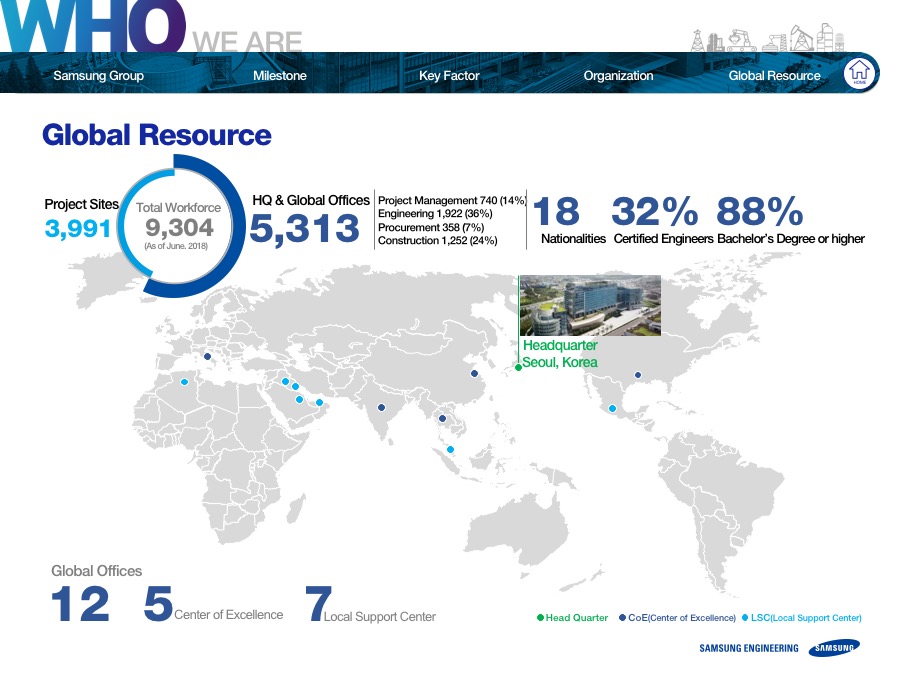Image resolution: width=900 pixels, height=675 pixels.
Task: Click the LSC dot in Mexico
Action: (x=612, y=409)
